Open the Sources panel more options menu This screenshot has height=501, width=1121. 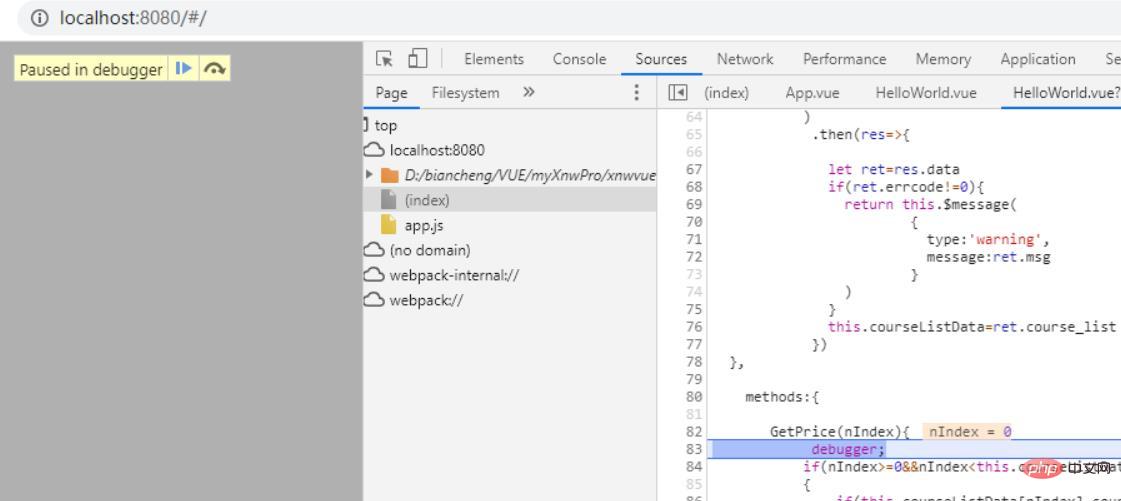tap(637, 93)
